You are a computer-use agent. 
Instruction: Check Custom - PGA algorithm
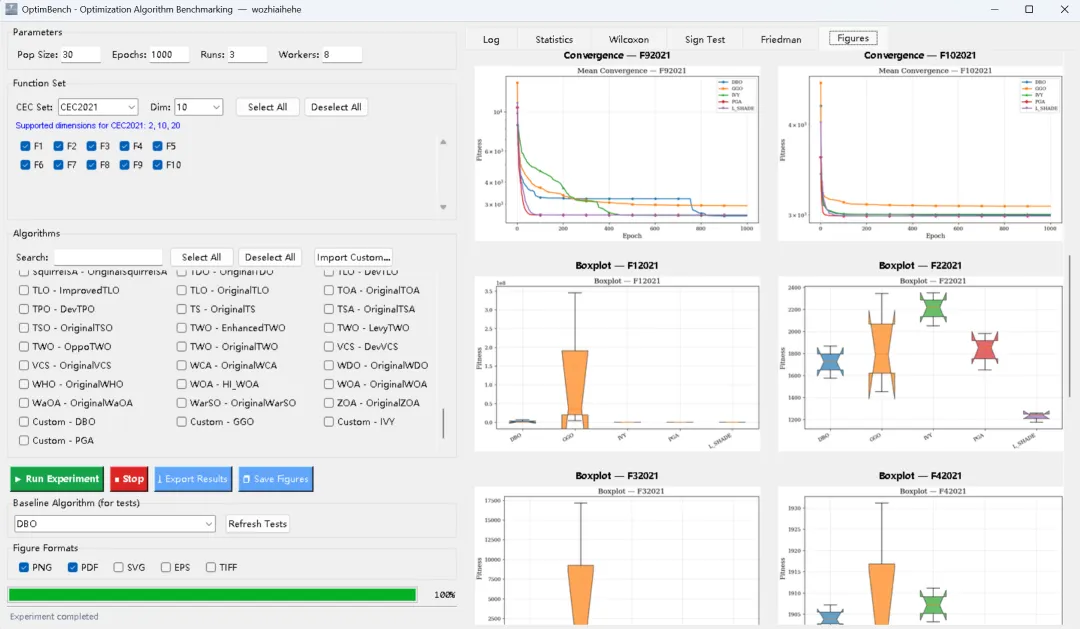click(x=24, y=440)
